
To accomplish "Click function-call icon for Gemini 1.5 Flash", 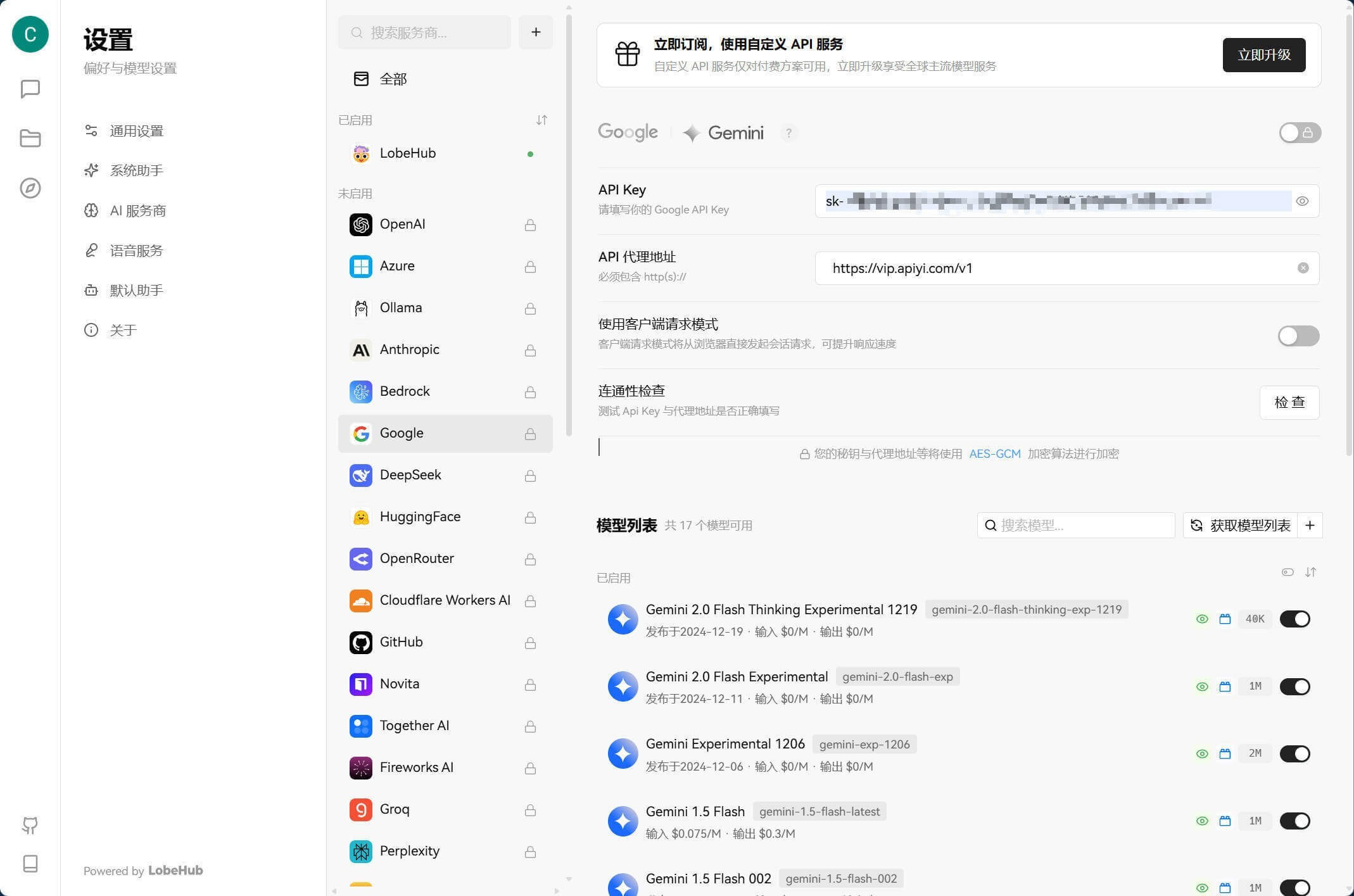I will click(1225, 821).
